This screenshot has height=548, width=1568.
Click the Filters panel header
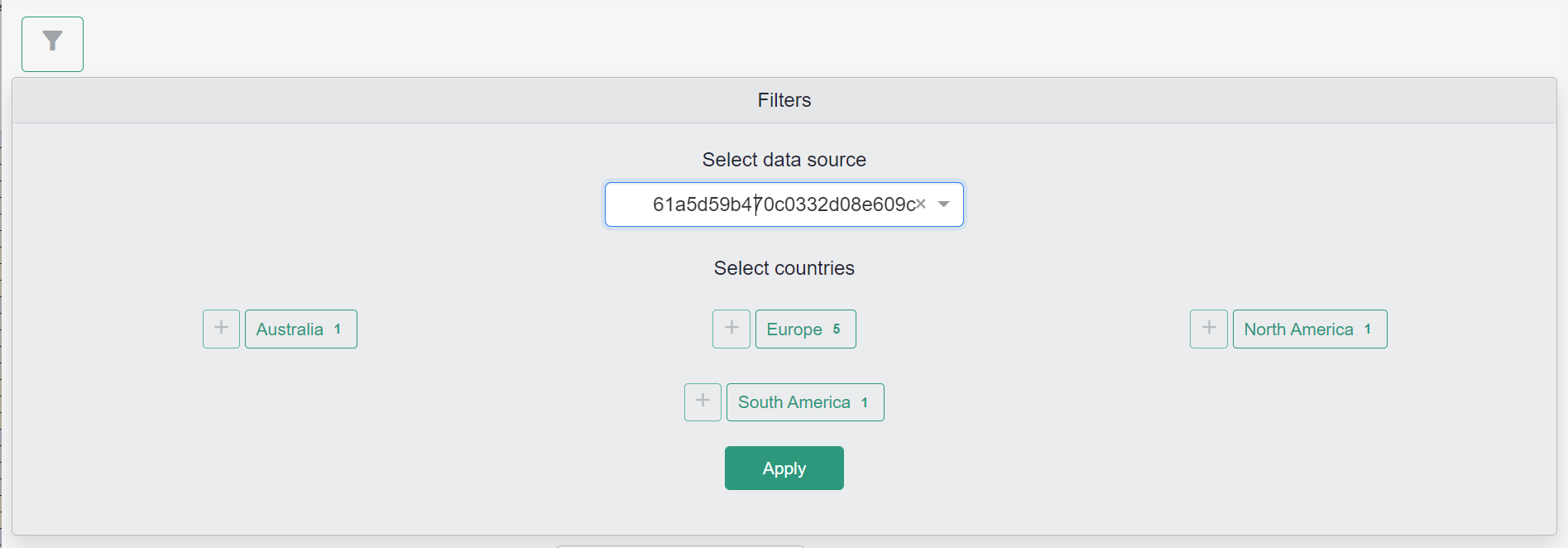click(x=784, y=100)
